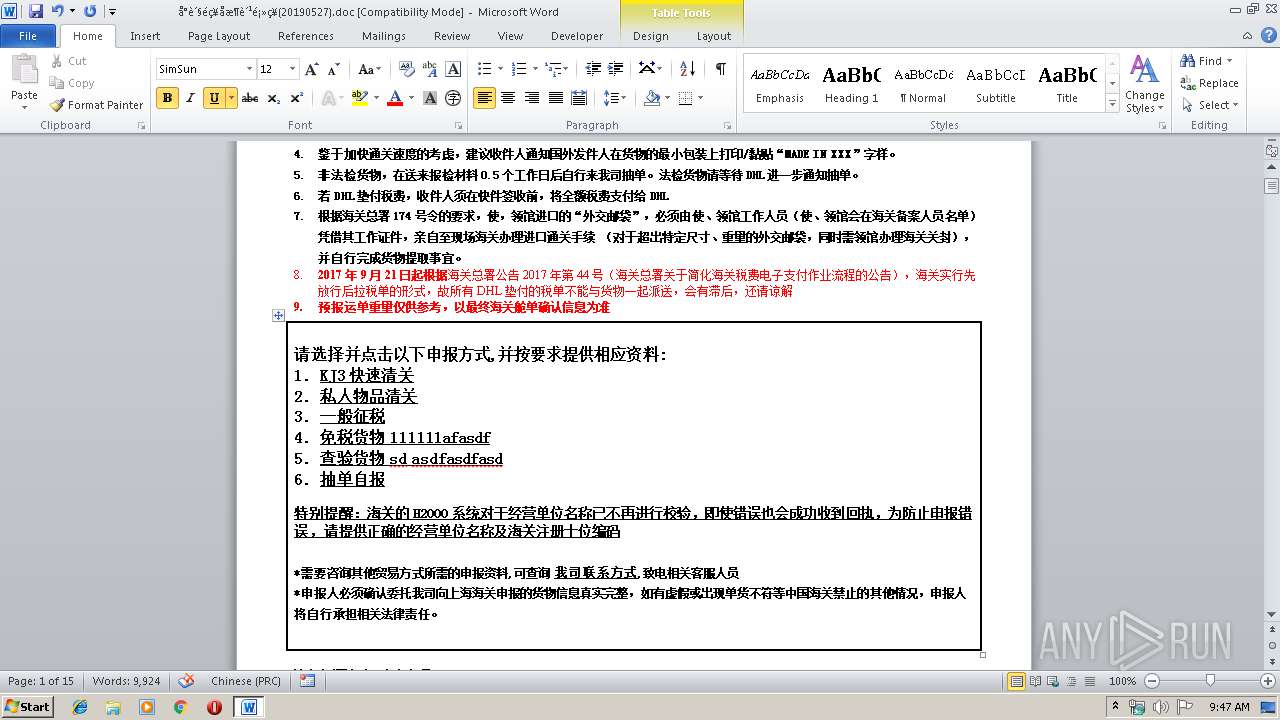Viewport: 1280px width, 720px height.
Task: Switch to Web Layout view
Action: point(1052,681)
